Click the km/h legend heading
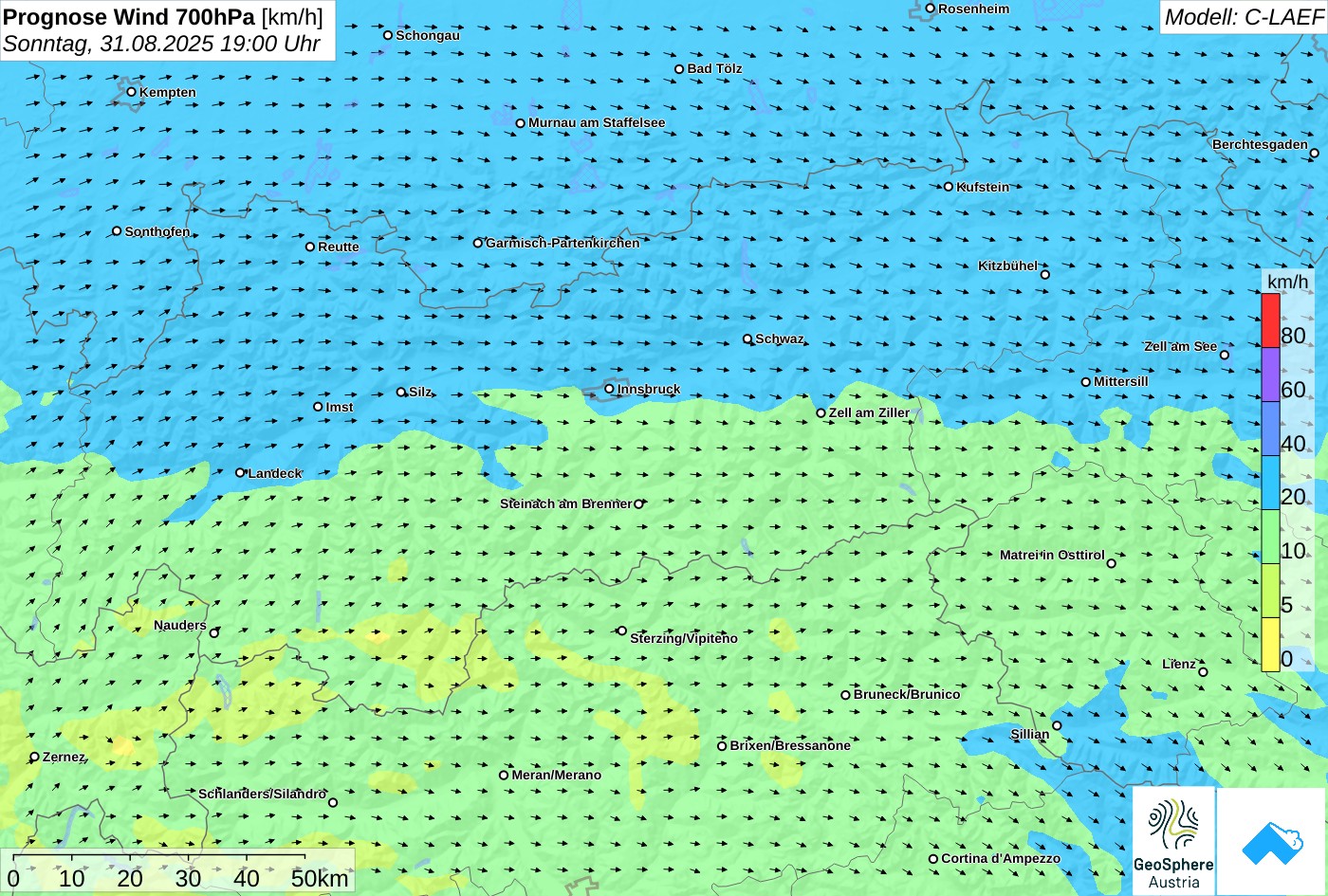The image size is (1328, 896). (x=1287, y=282)
